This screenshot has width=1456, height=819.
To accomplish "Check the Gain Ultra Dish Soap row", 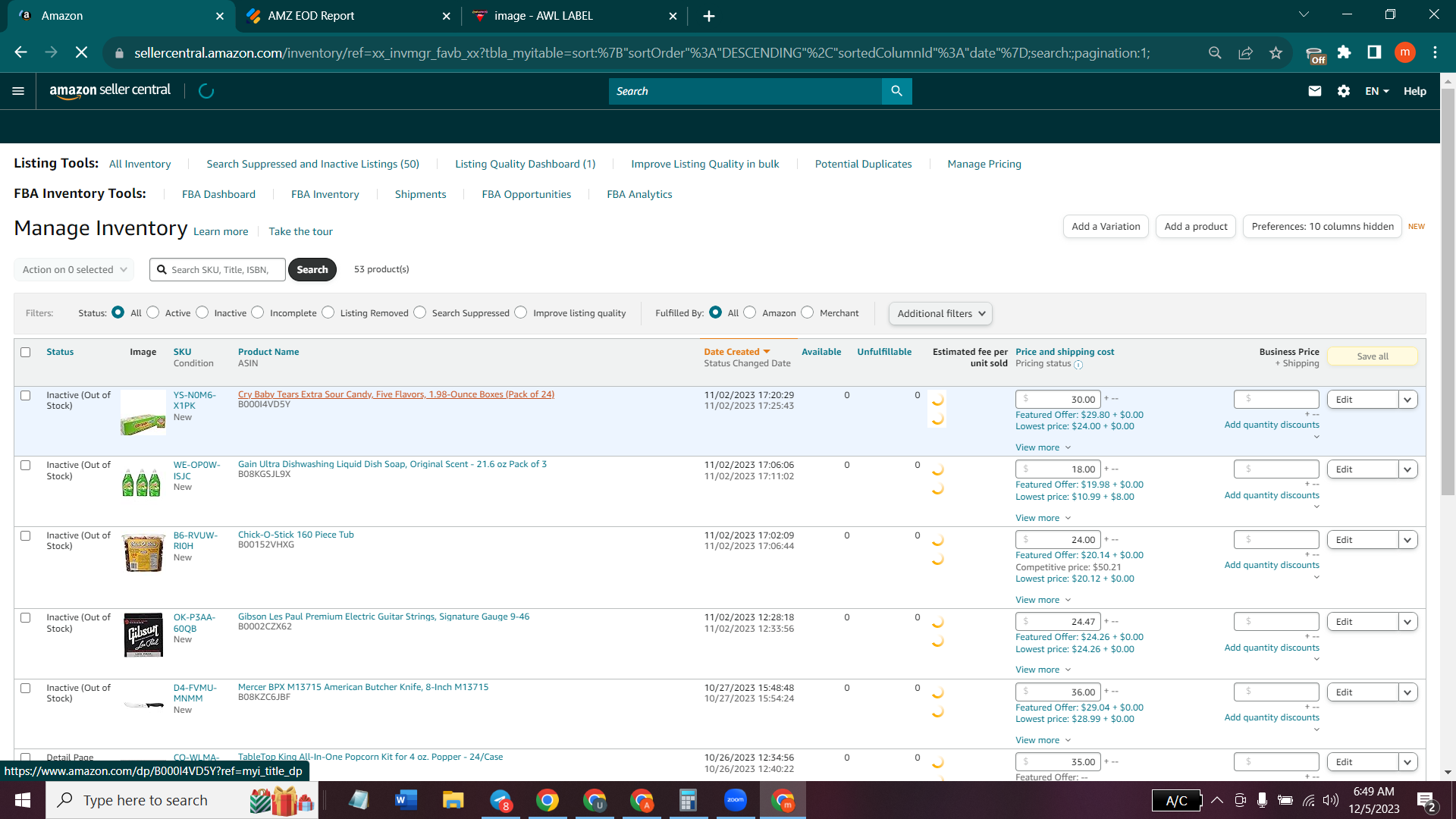I will [x=26, y=465].
